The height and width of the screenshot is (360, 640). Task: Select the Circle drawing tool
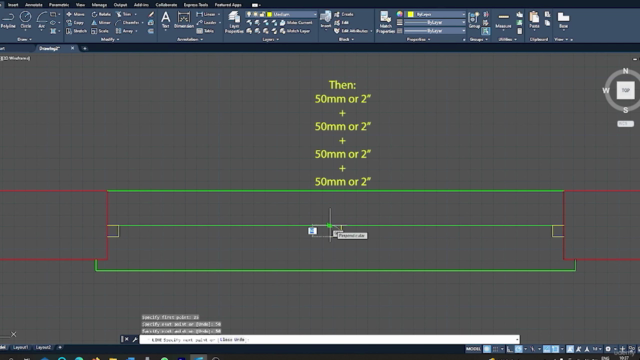point(26,20)
